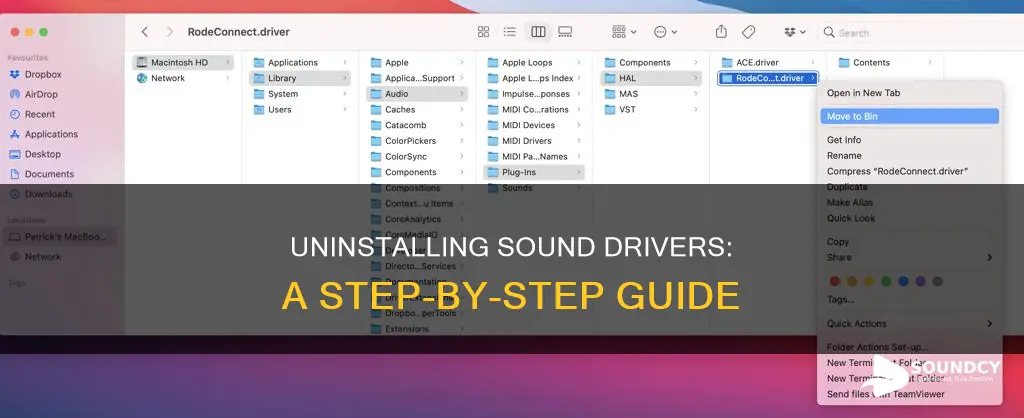Expand chevron beside MIDI Drivers
The height and width of the screenshot is (418, 1024).
579,140
